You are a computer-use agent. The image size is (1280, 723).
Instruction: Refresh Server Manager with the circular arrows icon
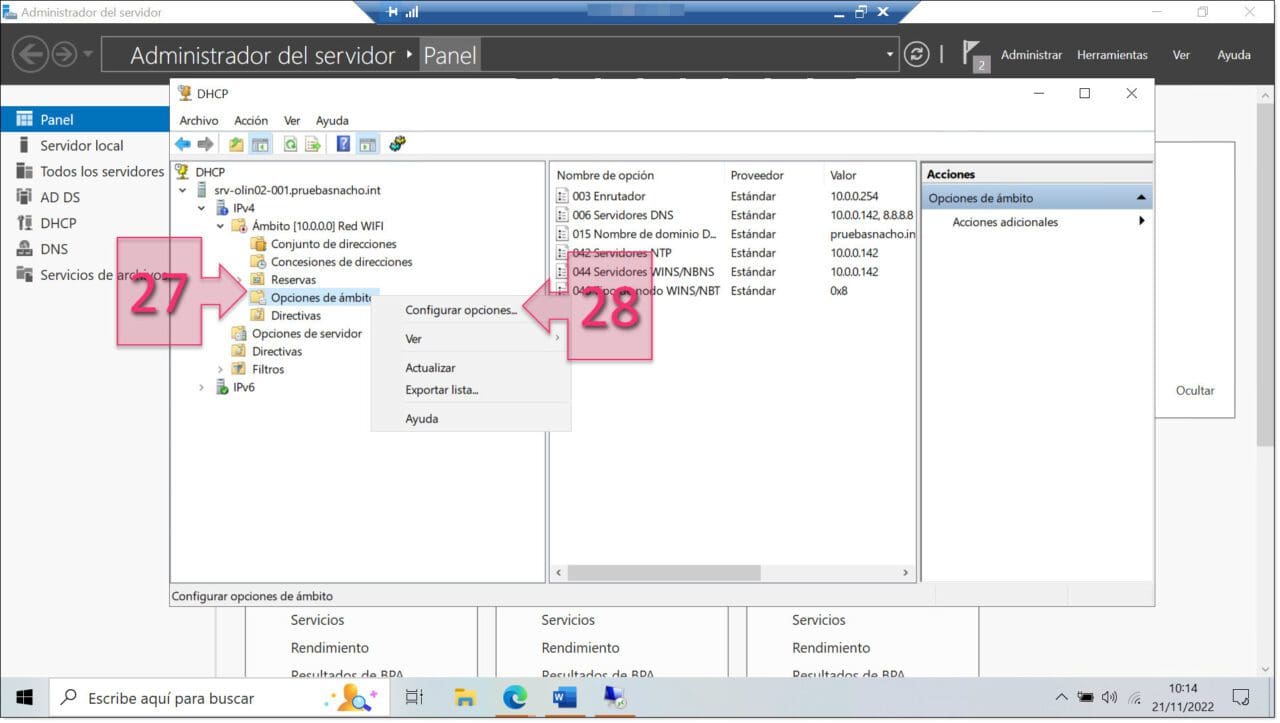(x=916, y=54)
